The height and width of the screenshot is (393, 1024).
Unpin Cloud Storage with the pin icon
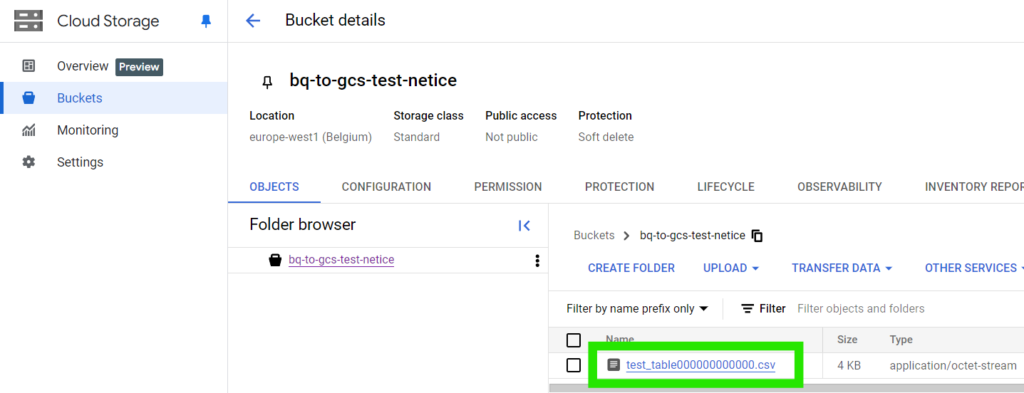206,22
